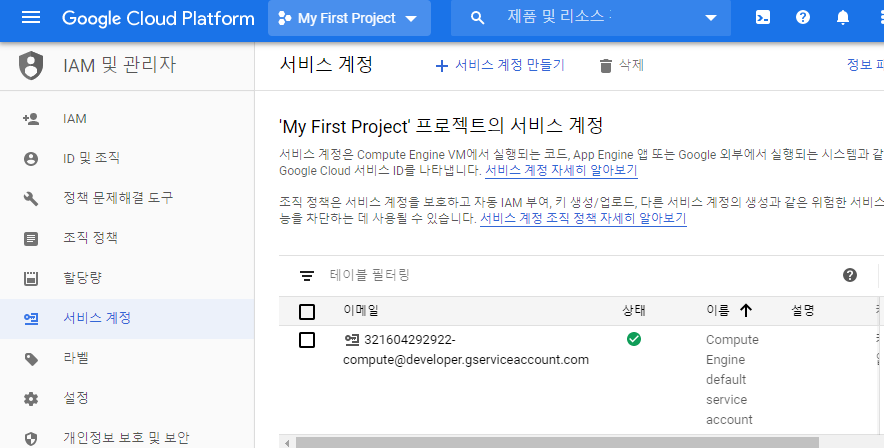Open 서비스 계정 조직 정책 자세히 알아보기 link
The image size is (884, 448).
click(583, 218)
